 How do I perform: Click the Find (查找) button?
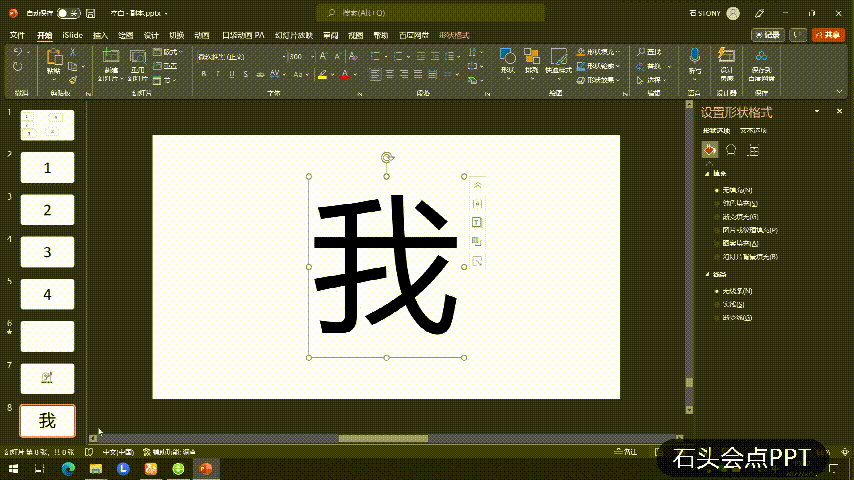[649, 52]
